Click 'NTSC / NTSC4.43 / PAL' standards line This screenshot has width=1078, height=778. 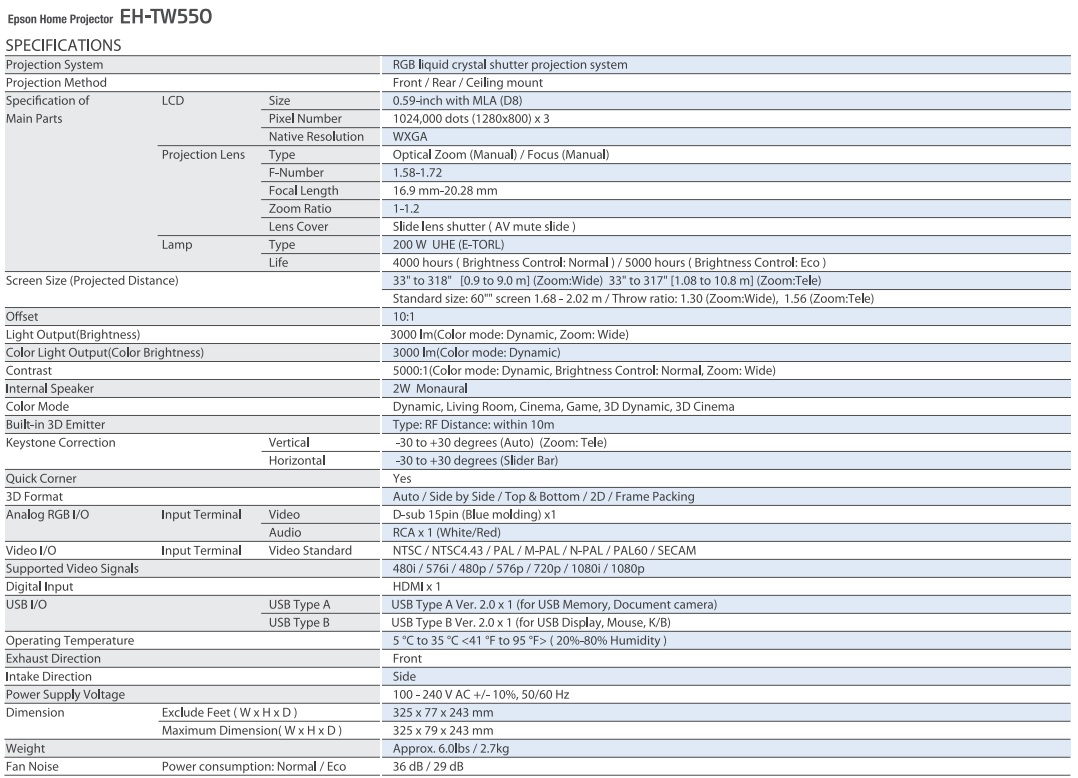pos(544,551)
